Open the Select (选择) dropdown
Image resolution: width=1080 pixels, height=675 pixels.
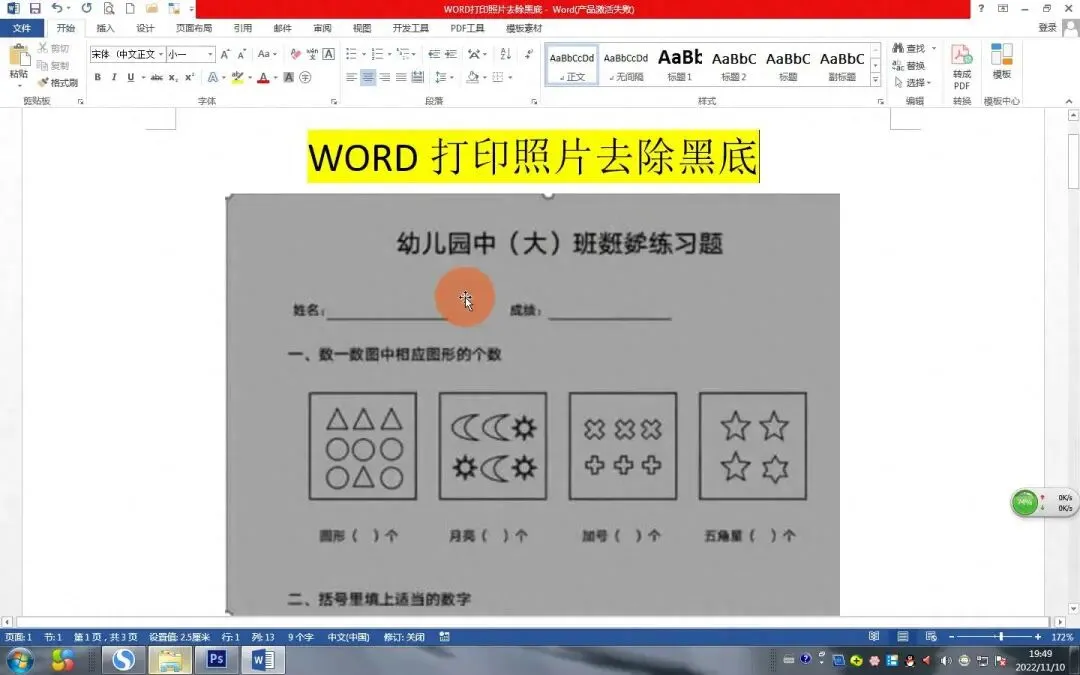pyautogui.click(x=913, y=83)
